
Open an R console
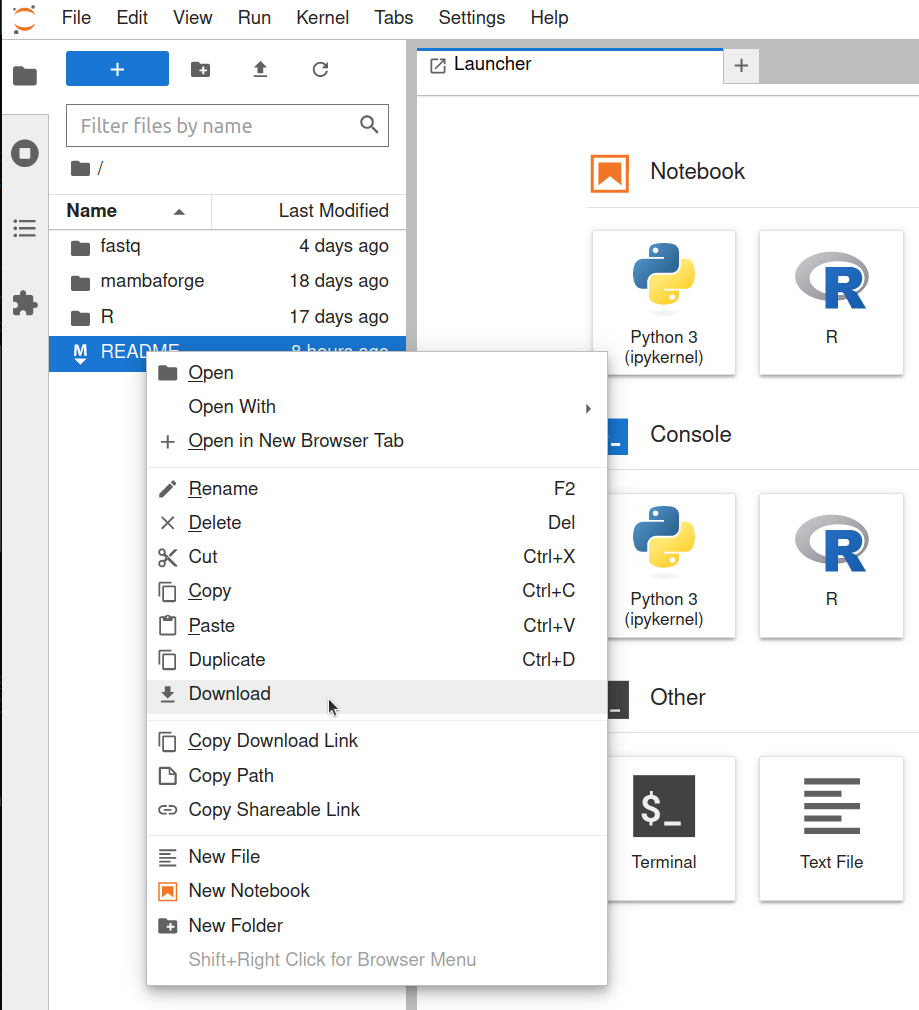(x=830, y=565)
